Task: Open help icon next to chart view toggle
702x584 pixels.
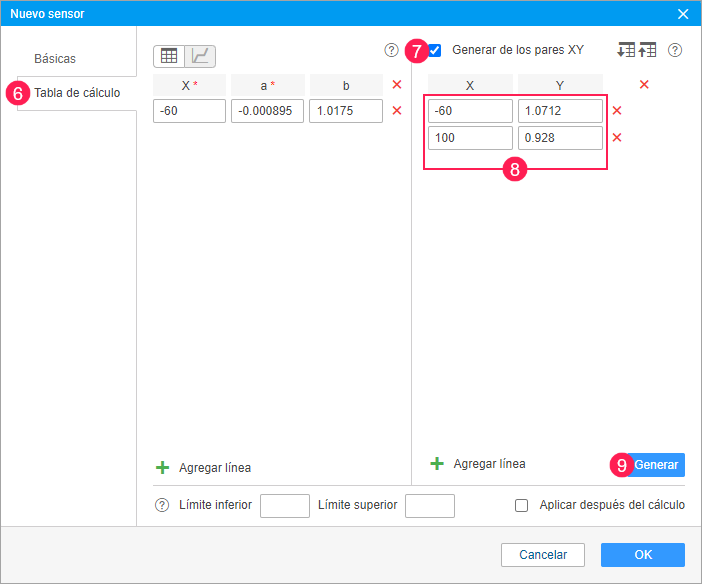Action: (x=391, y=50)
